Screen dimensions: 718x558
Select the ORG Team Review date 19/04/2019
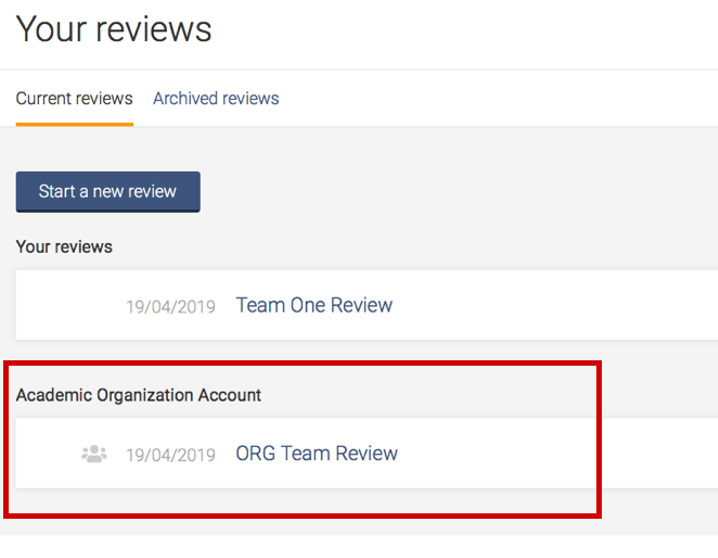[171, 455]
